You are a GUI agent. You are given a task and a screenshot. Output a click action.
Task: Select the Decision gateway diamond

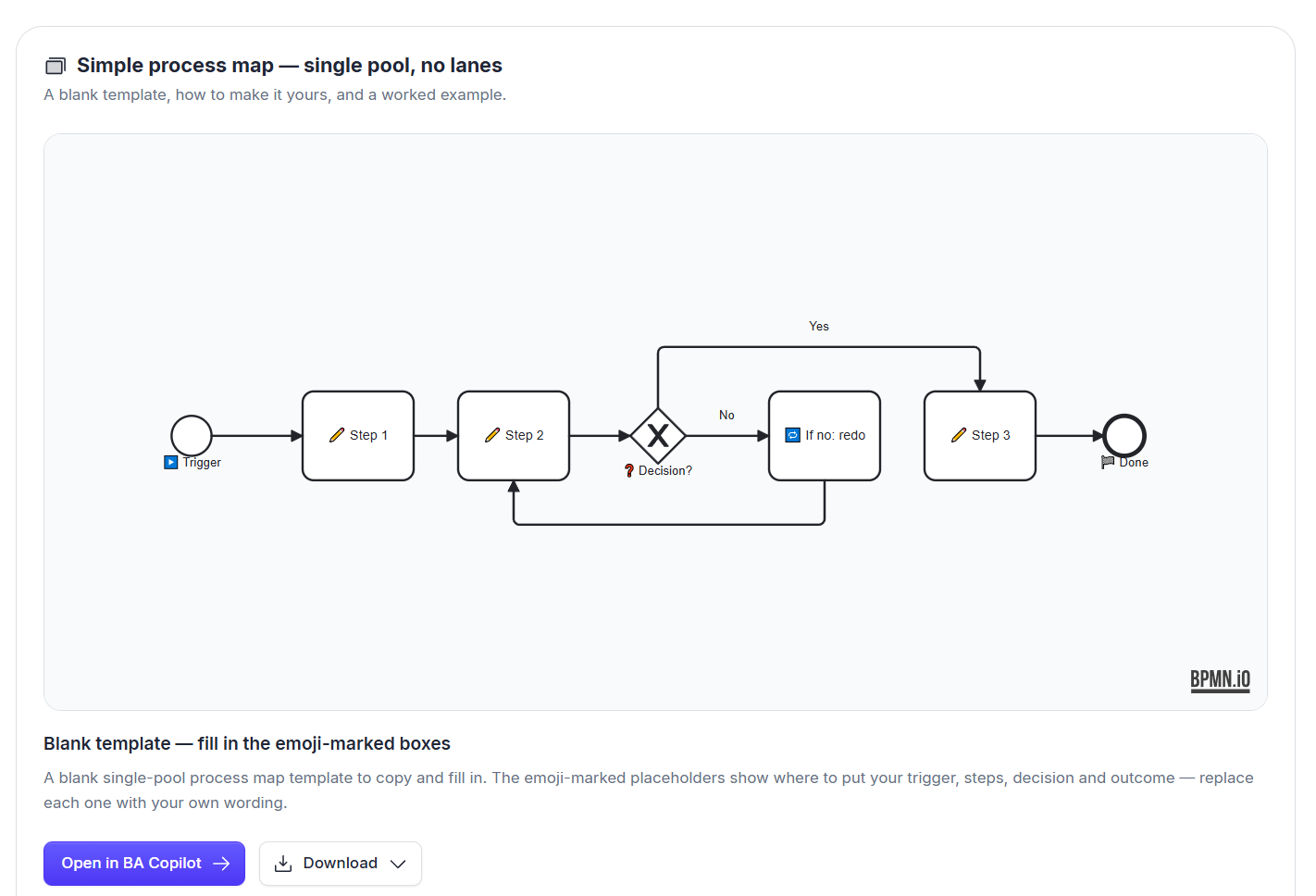coord(658,435)
